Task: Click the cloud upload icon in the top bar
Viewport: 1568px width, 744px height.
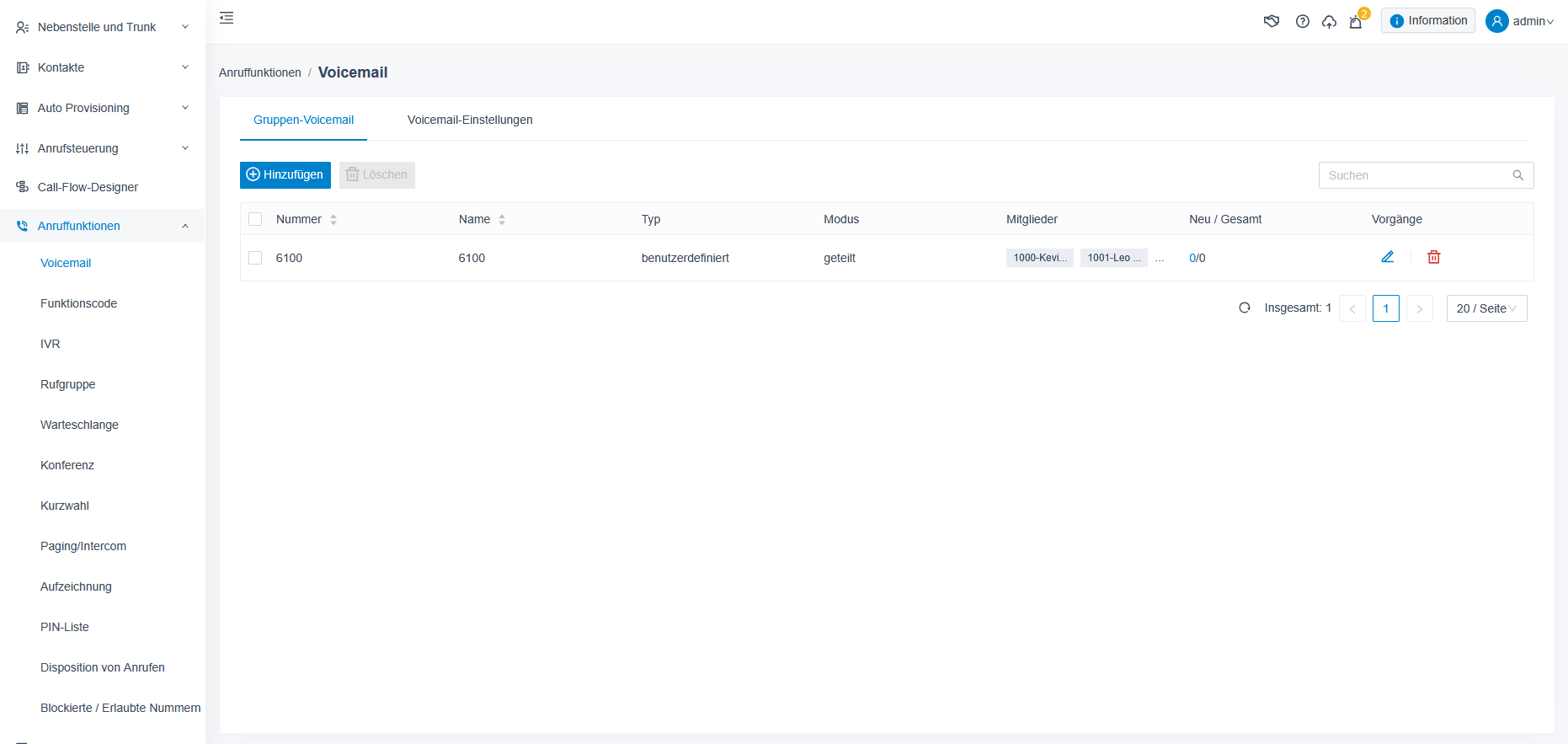Action: [1329, 21]
